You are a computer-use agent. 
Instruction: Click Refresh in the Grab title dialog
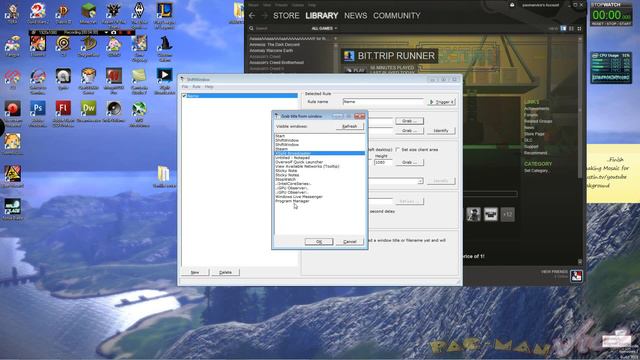point(349,127)
